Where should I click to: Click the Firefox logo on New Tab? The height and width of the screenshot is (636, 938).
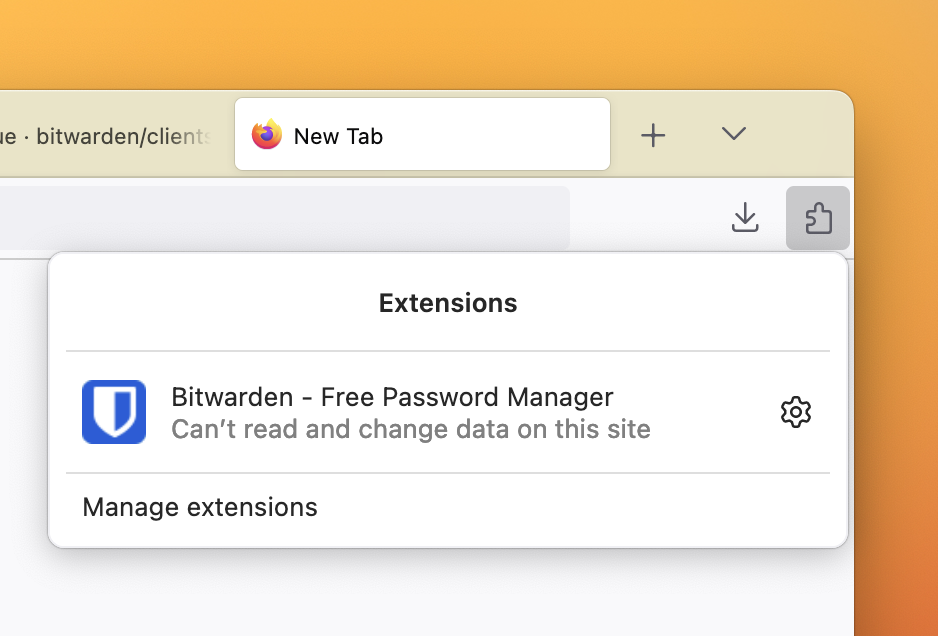265,135
